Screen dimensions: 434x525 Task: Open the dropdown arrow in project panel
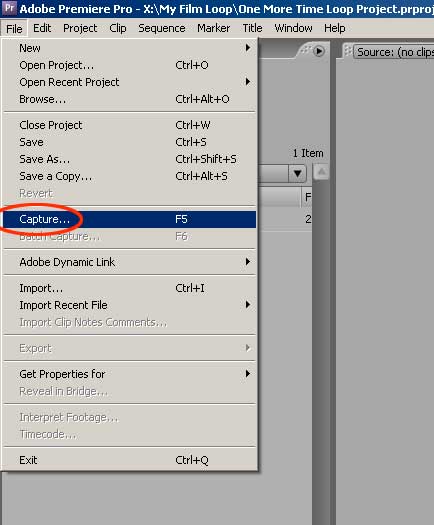point(297,173)
